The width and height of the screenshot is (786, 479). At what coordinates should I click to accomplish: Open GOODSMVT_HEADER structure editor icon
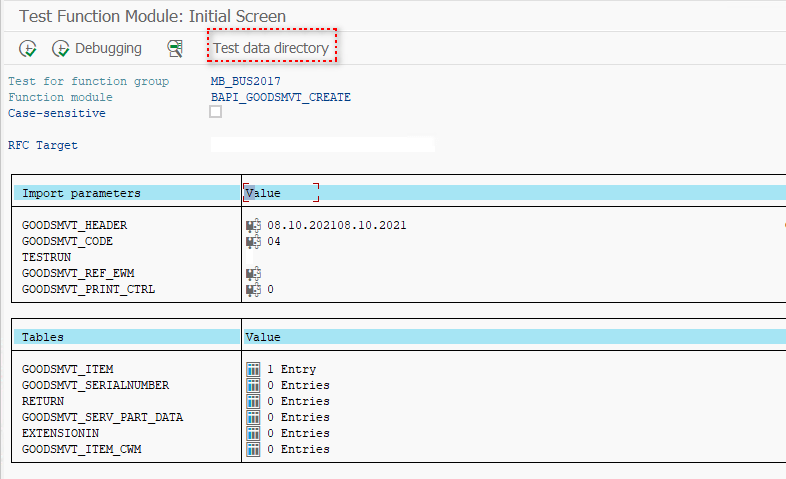click(253, 225)
